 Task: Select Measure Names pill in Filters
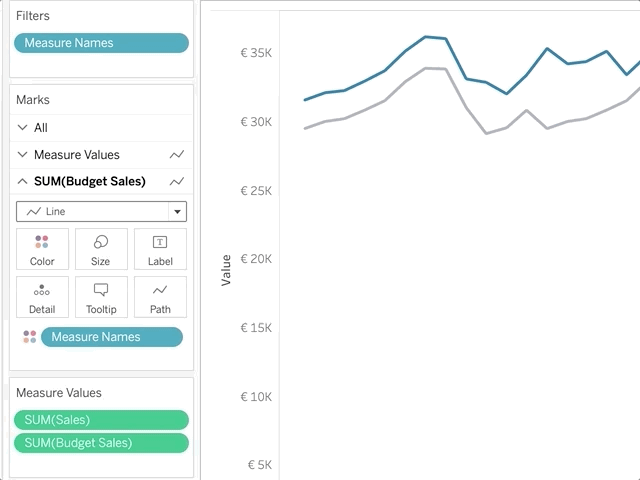[101, 43]
